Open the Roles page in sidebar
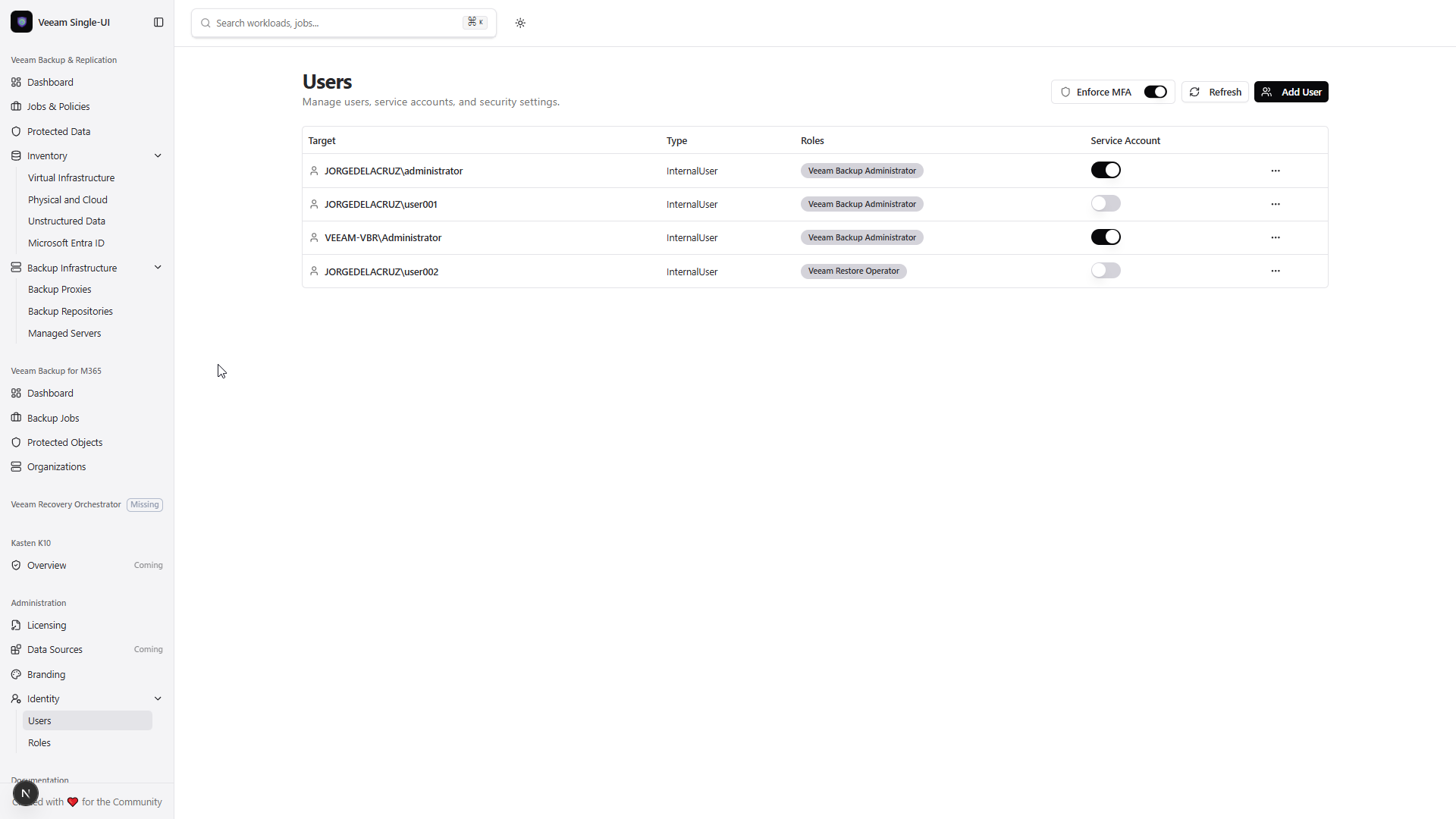This screenshot has height=819, width=1456. [x=39, y=742]
